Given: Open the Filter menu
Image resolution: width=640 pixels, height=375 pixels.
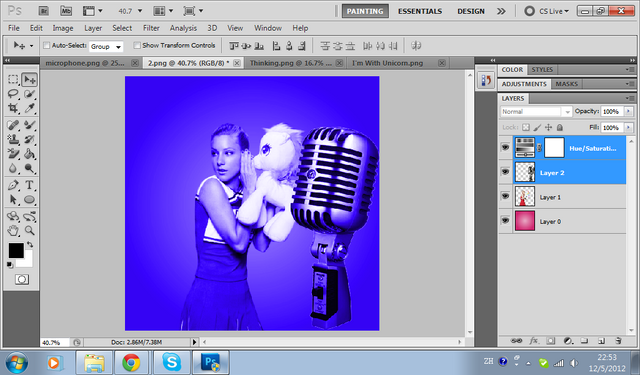Looking at the screenshot, I should pos(151,28).
